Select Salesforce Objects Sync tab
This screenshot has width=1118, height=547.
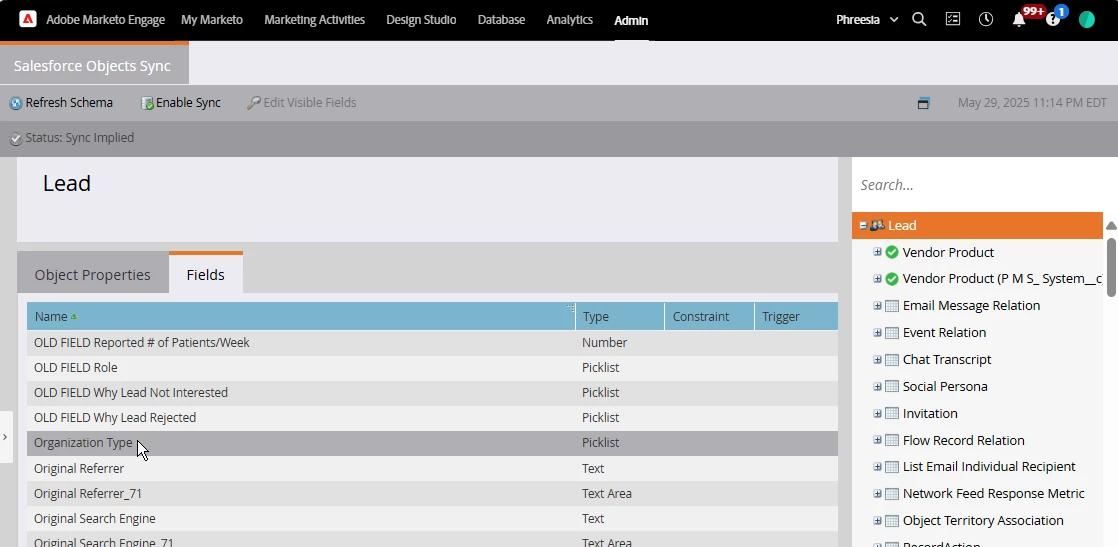(x=94, y=65)
